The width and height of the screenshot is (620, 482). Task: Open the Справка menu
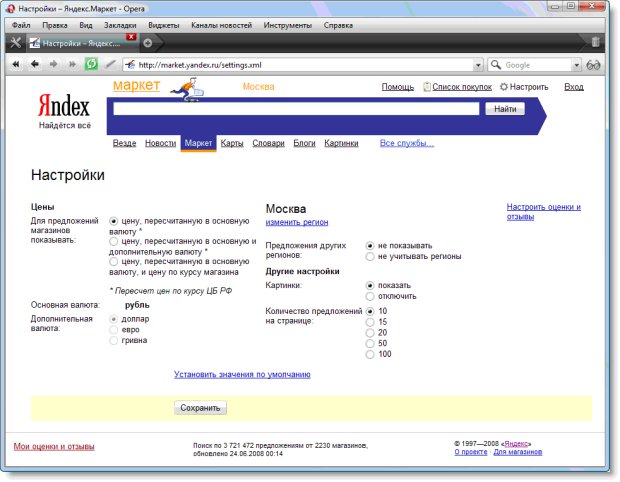click(x=338, y=25)
